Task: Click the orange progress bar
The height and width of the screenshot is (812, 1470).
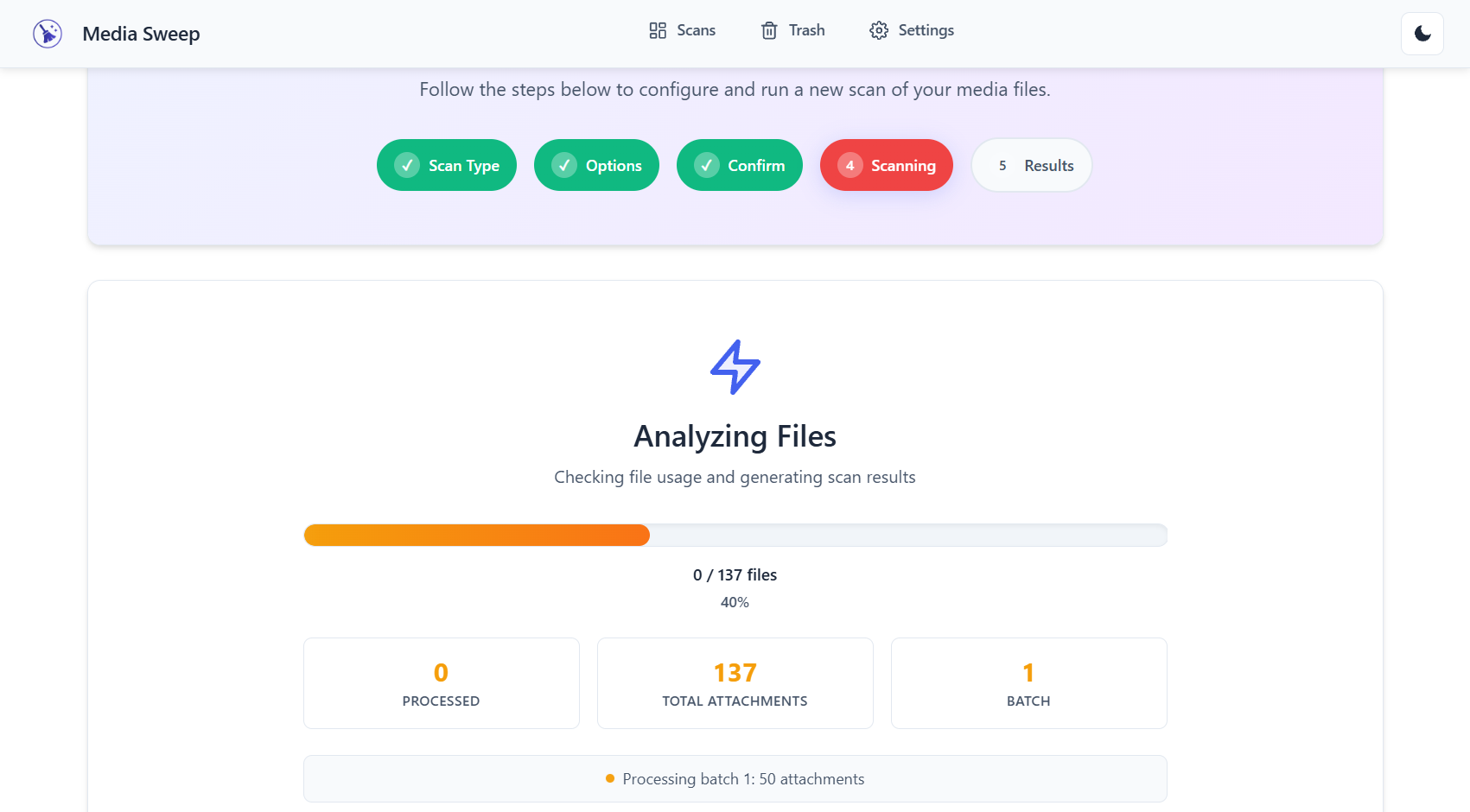Action: pos(475,535)
